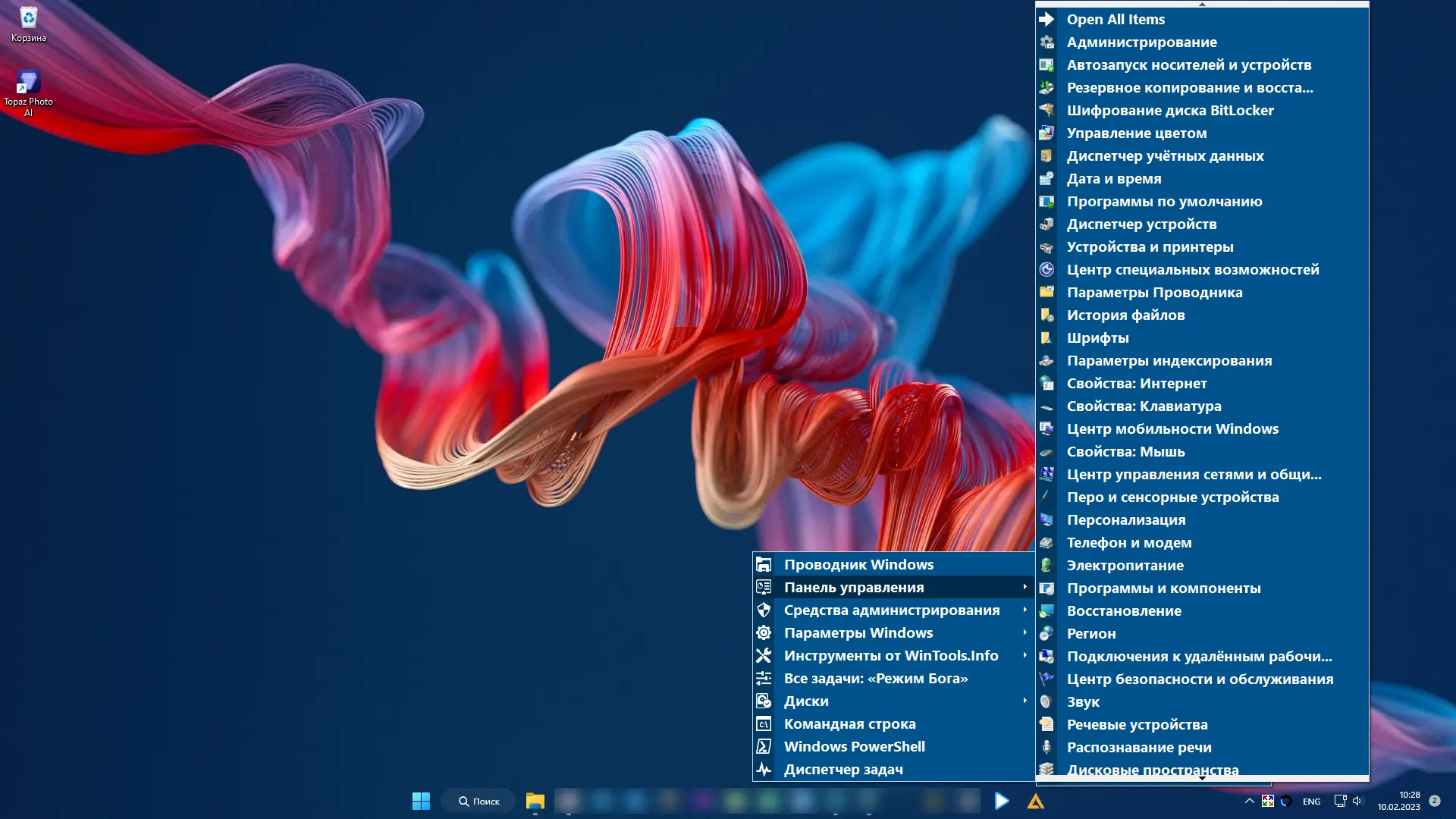Click the Командная строка console icon
1456x819 pixels.
click(764, 723)
